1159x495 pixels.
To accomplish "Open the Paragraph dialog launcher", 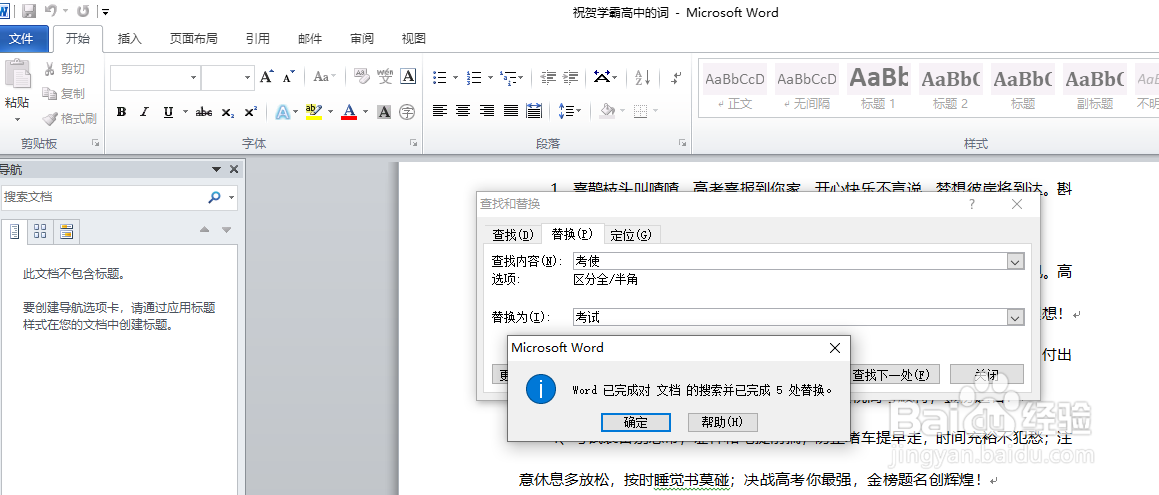I will tap(682, 143).
